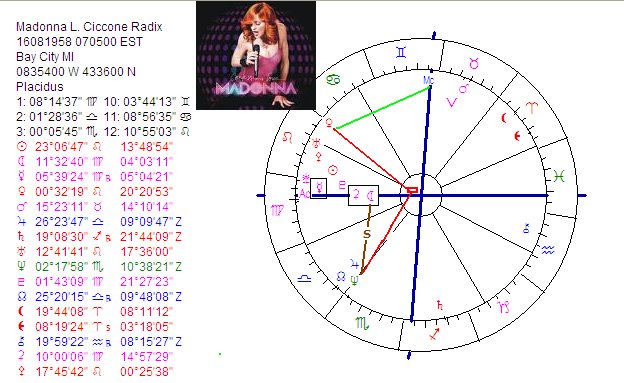The width and height of the screenshot is (624, 383).
Task: Select the North Node symbol in wheel
Action: tap(341, 276)
